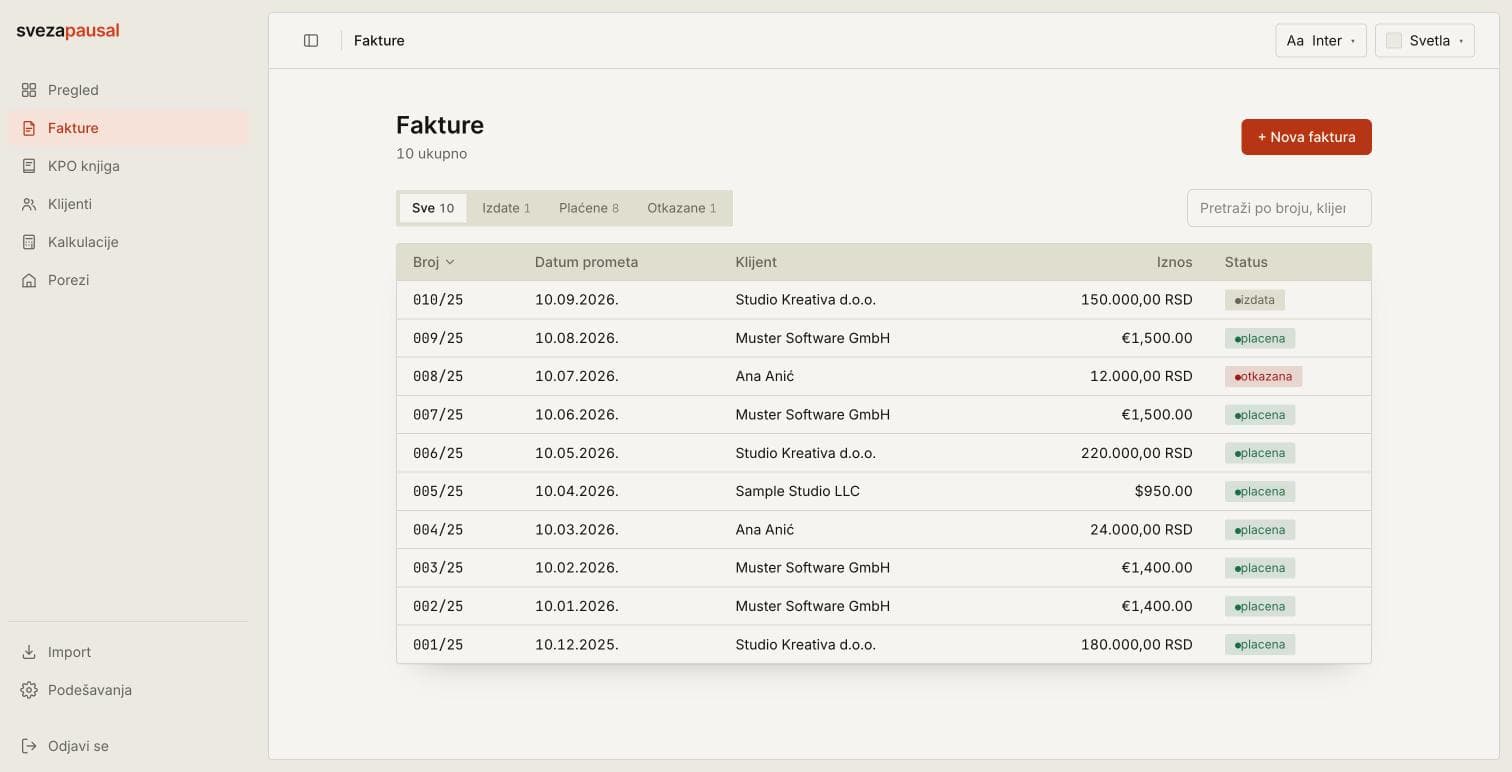Click the 24.000,00 RSD amount
The height and width of the screenshot is (772, 1512).
(x=1141, y=530)
